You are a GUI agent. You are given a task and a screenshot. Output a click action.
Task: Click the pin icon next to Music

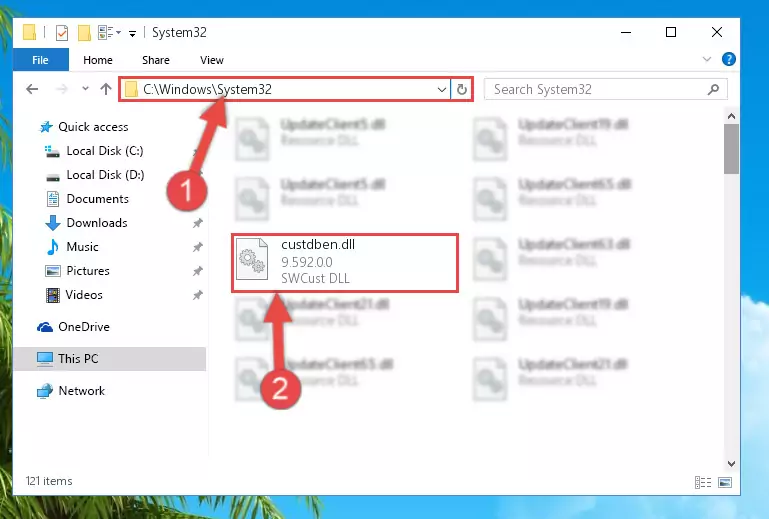[198, 247]
